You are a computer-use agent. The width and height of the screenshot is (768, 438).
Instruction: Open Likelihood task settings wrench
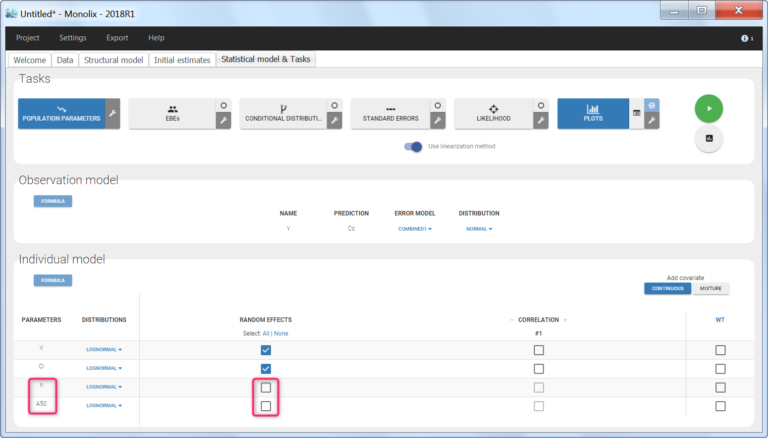pos(541,120)
